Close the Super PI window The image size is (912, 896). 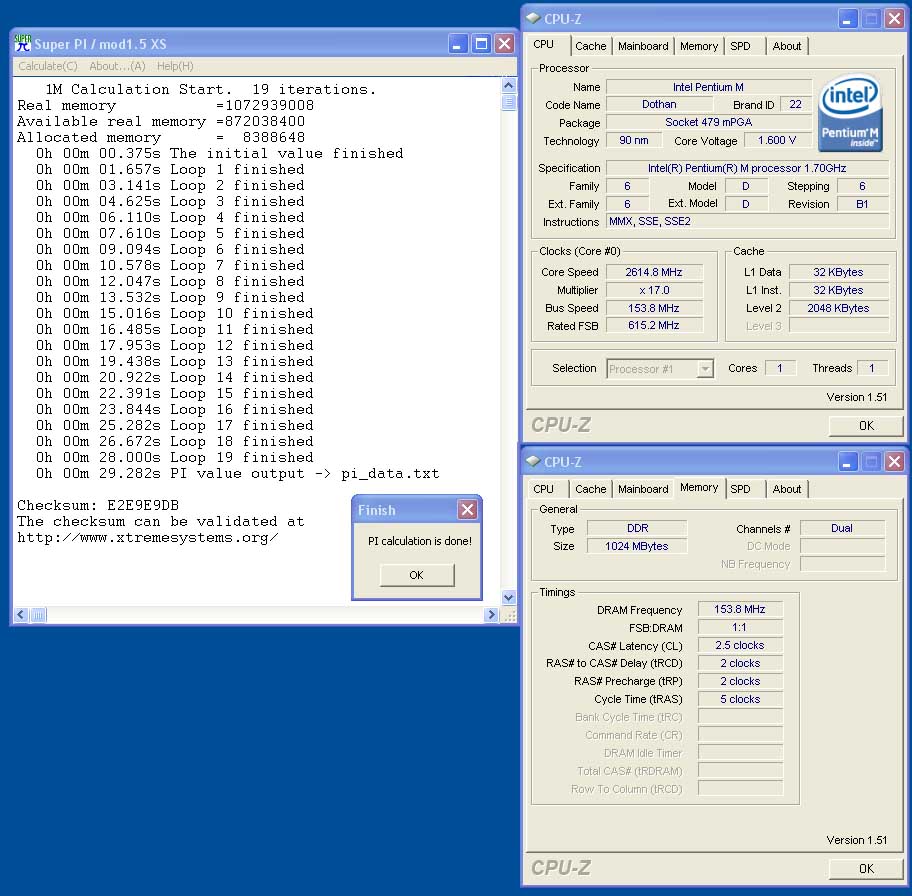pyautogui.click(x=504, y=44)
